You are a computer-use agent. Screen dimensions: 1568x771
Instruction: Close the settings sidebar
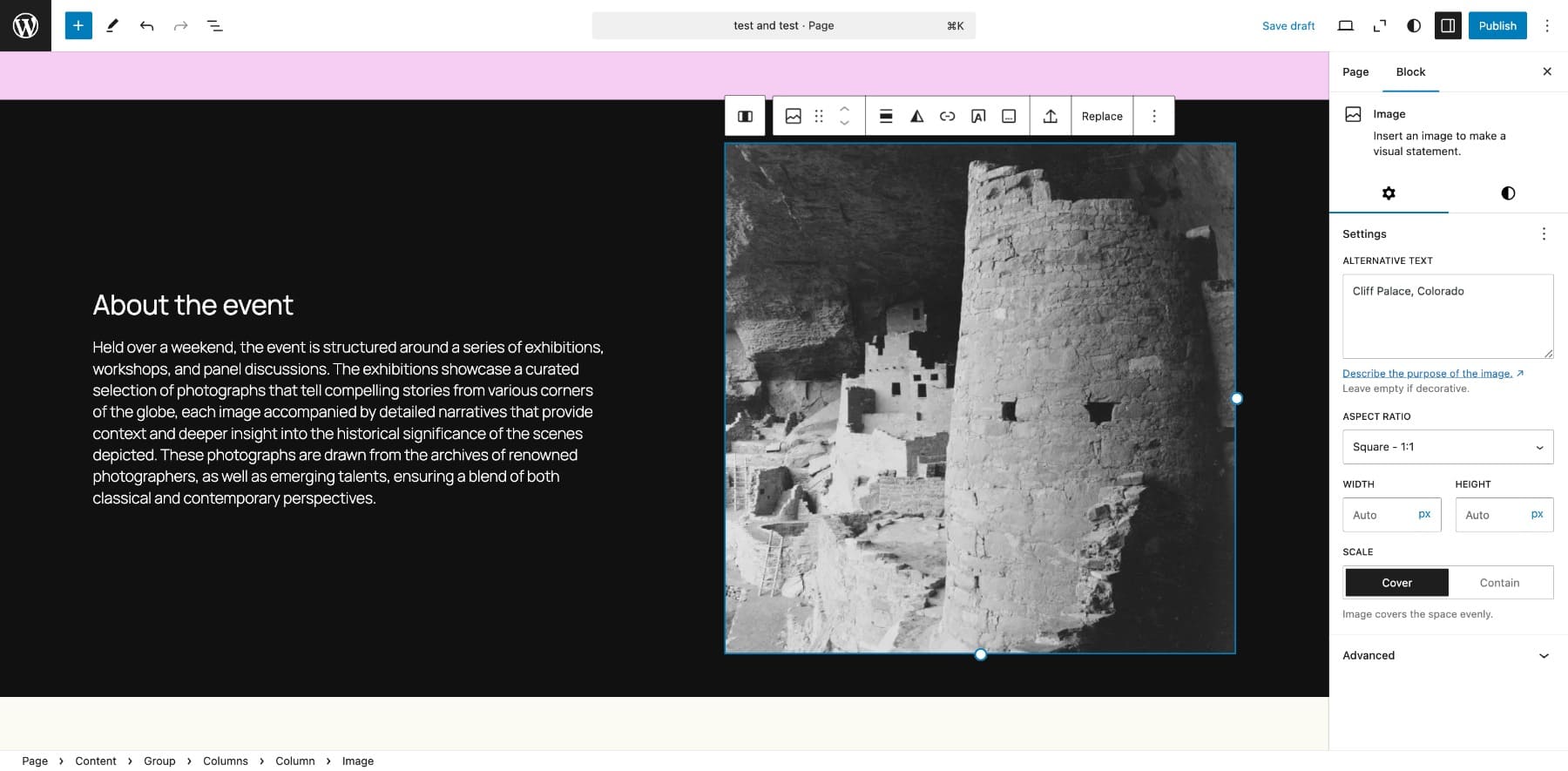click(x=1547, y=71)
